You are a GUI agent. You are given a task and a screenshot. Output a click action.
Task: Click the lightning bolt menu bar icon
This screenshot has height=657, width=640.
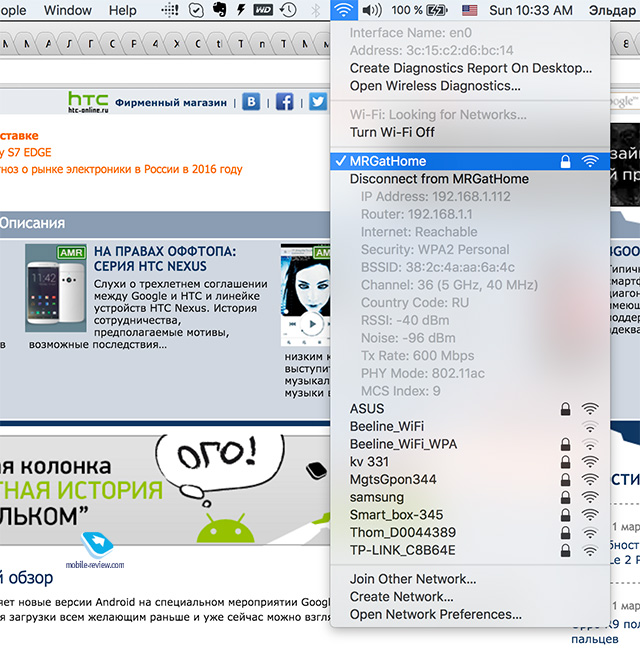(241, 10)
